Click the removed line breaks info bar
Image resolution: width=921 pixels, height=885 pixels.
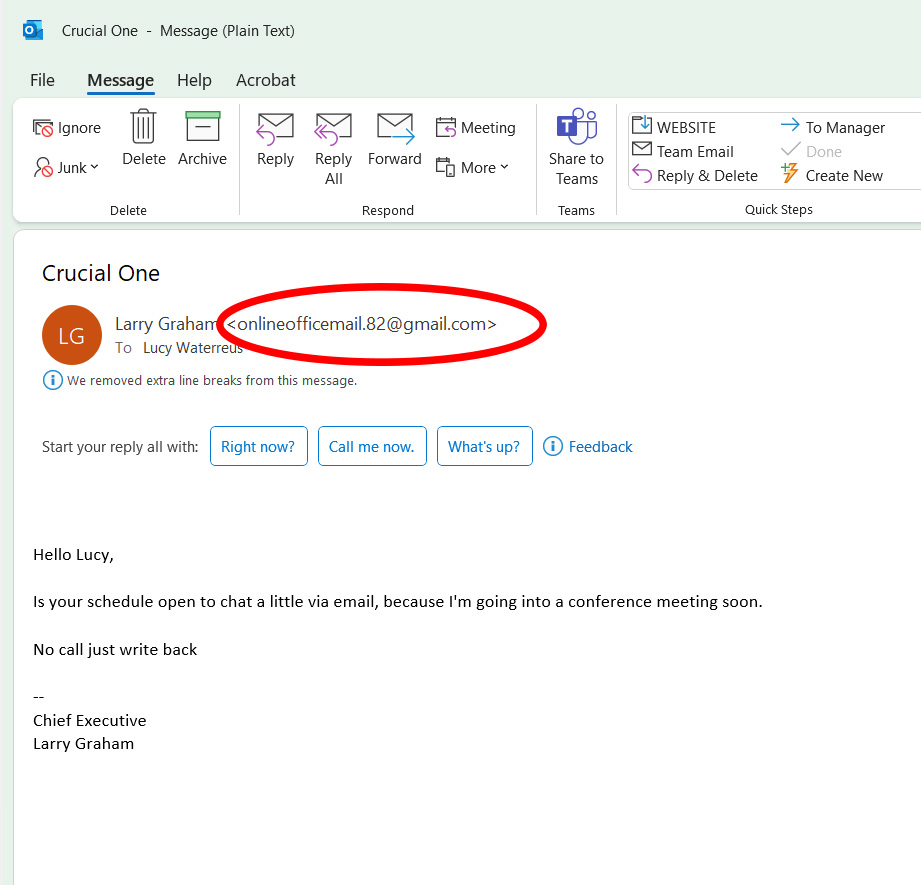pyautogui.click(x=200, y=381)
